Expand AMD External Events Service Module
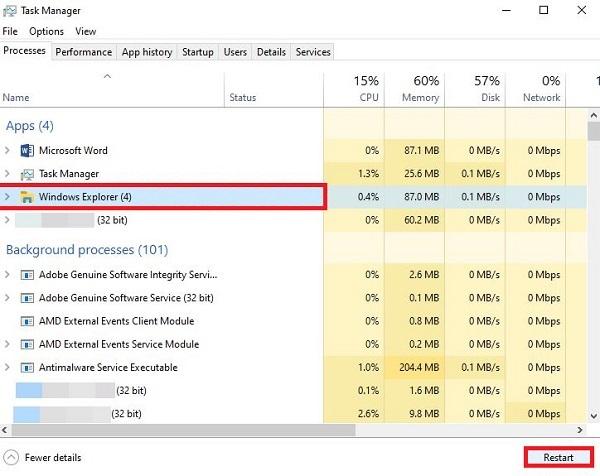Screen dimensions: 600x476 7,344
